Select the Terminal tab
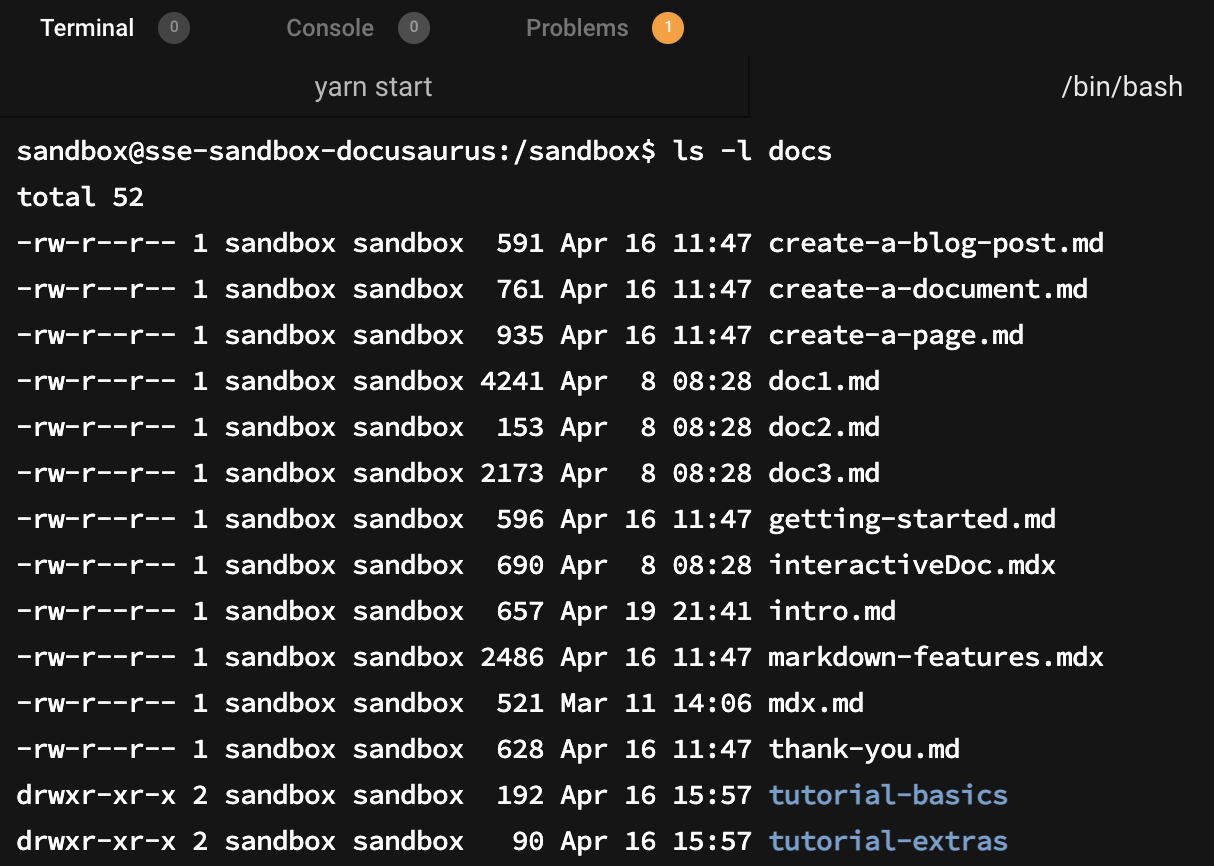1214x866 pixels. (x=87, y=28)
